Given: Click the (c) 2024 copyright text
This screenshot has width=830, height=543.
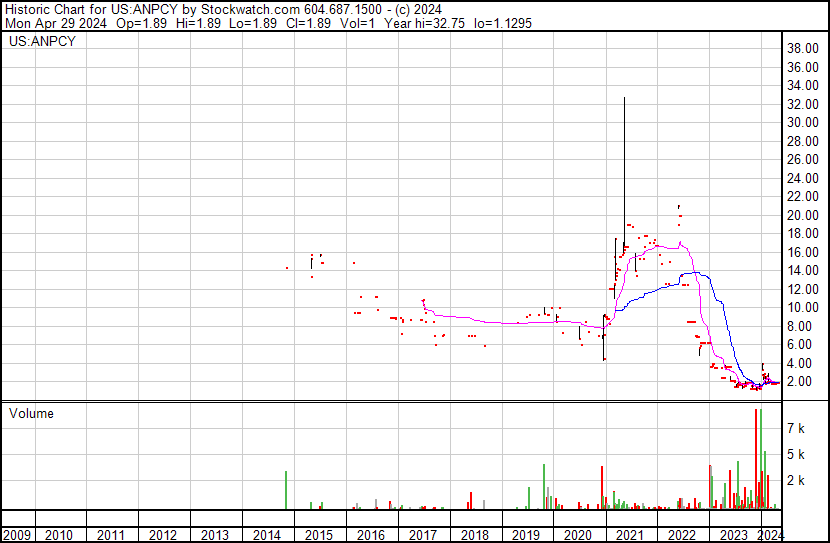Looking at the screenshot, I should click(418, 10).
